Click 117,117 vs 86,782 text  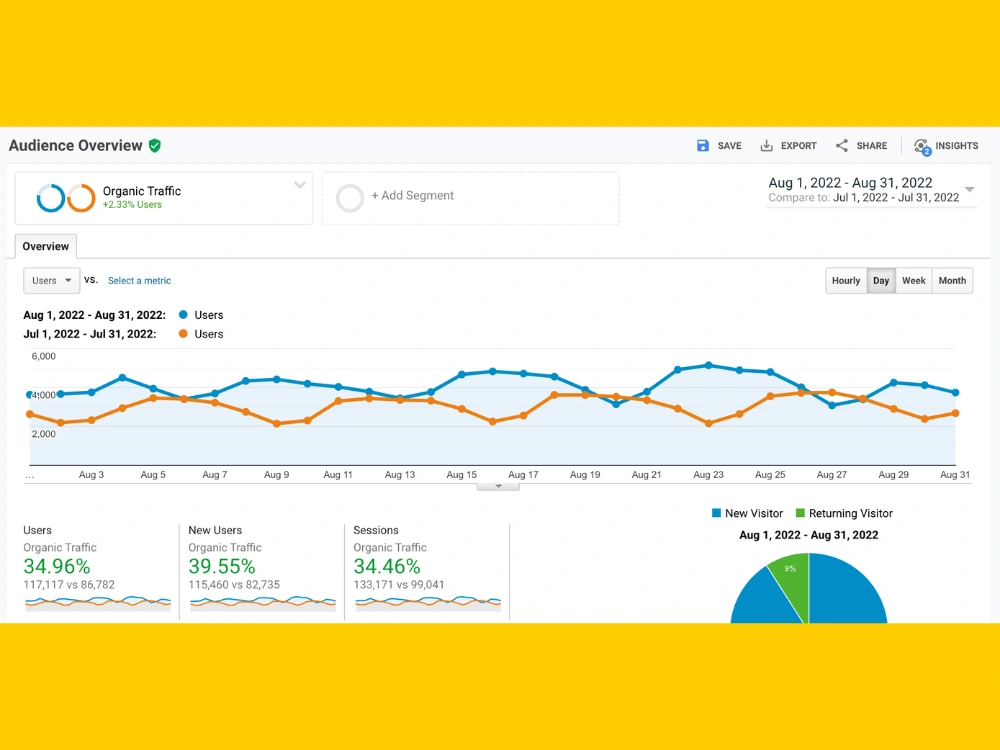click(x=69, y=584)
